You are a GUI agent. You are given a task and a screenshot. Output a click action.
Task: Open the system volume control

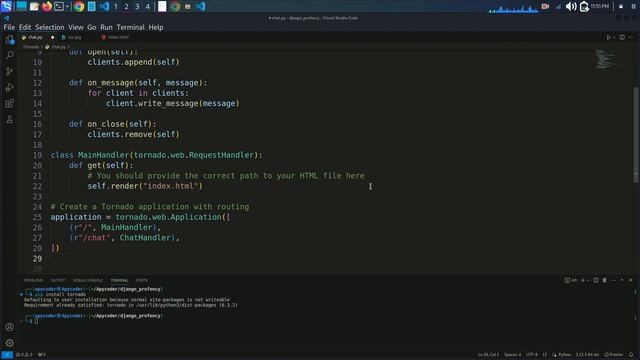tap(571, 7)
